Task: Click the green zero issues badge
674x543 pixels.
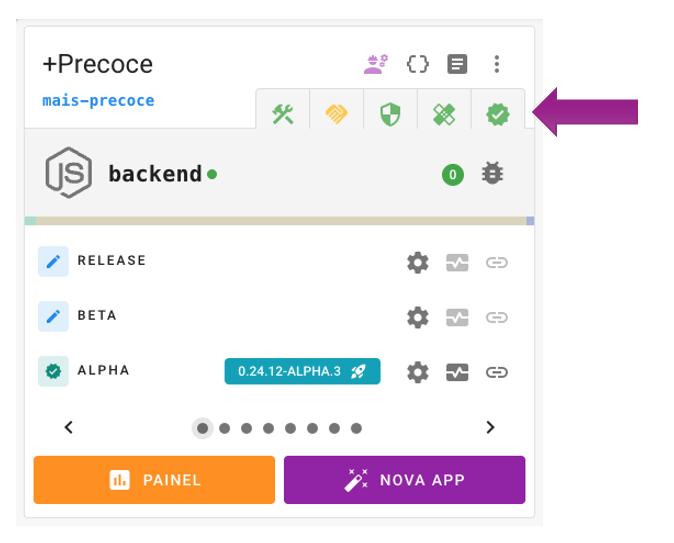Action: [453, 175]
